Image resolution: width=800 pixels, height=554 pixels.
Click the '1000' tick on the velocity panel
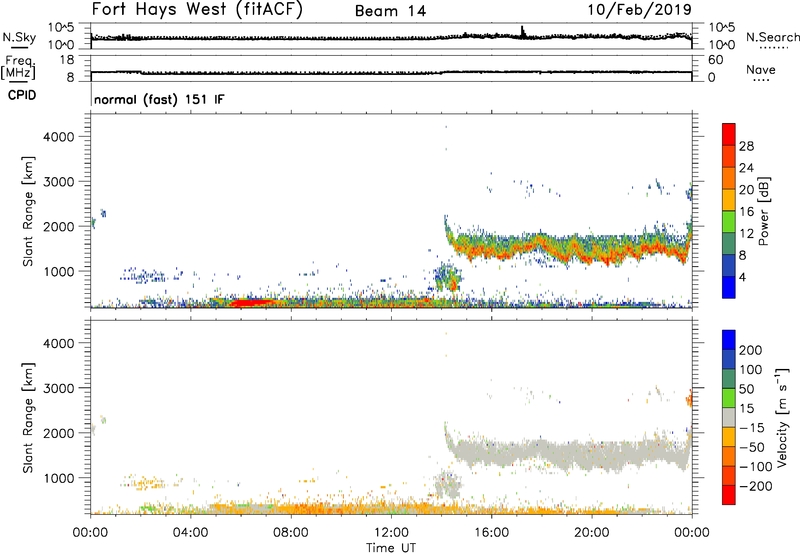click(x=58, y=478)
